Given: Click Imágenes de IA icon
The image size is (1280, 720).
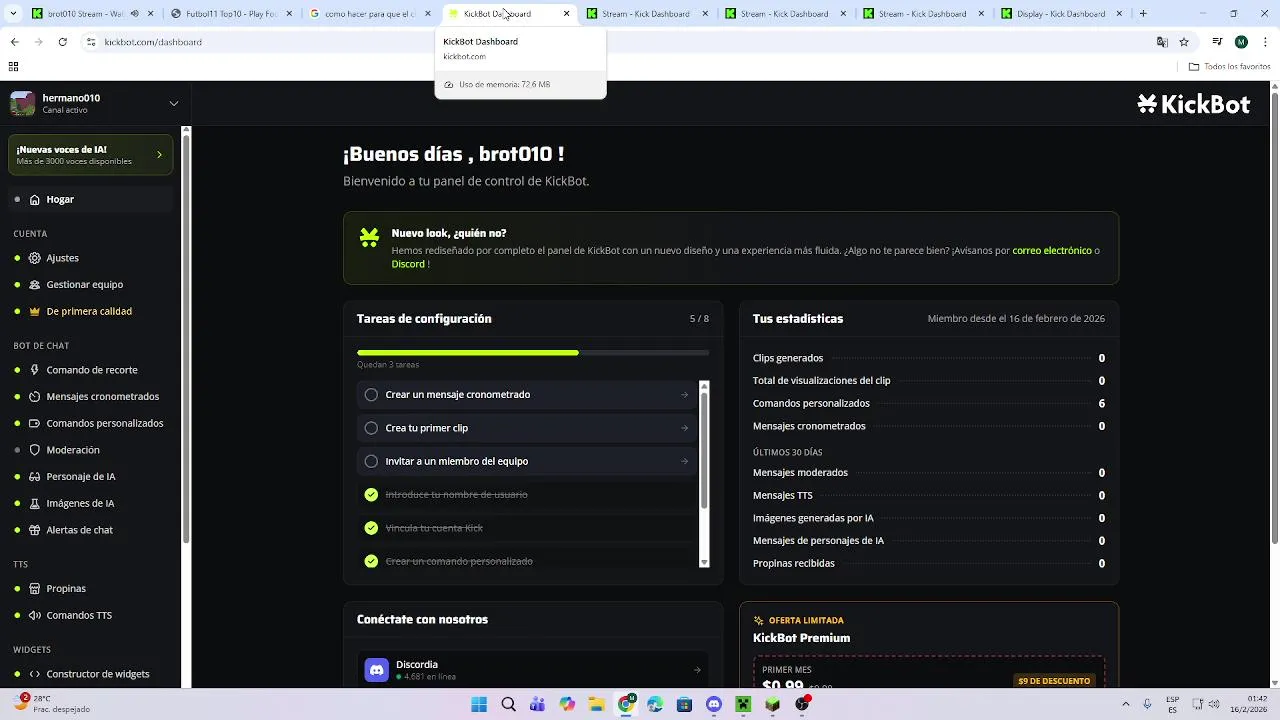Looking at the screenshot, I should click(x=35, y=503).
